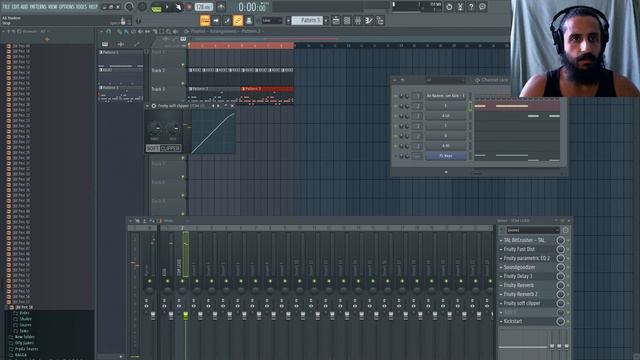Image resolution: width=640 pixels, height=360 pixels.
Task: Click the transport stop button
Action: 178,7
